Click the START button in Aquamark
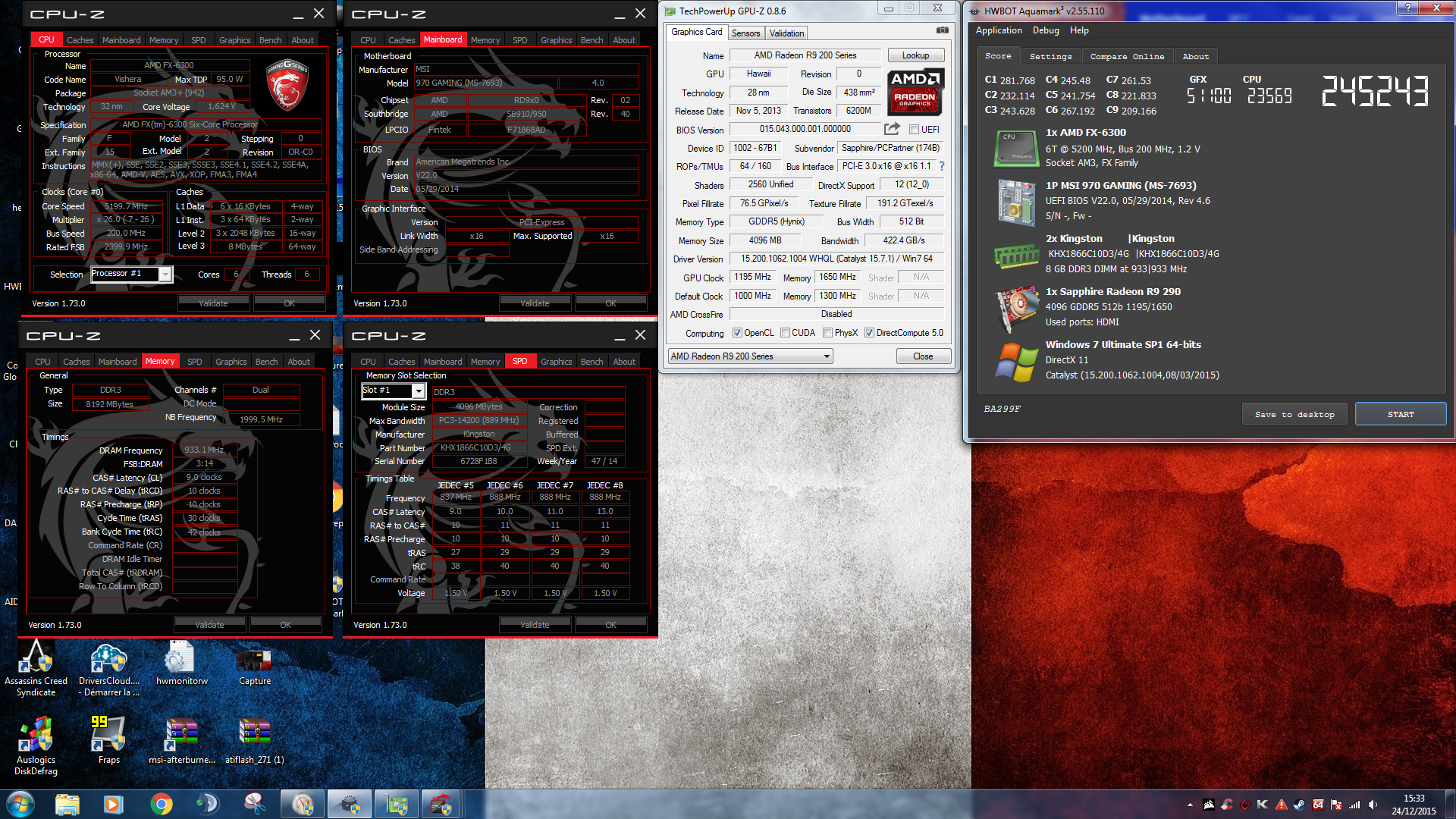The height and width of the screenshot is (819, 1456). point(1401,415)
